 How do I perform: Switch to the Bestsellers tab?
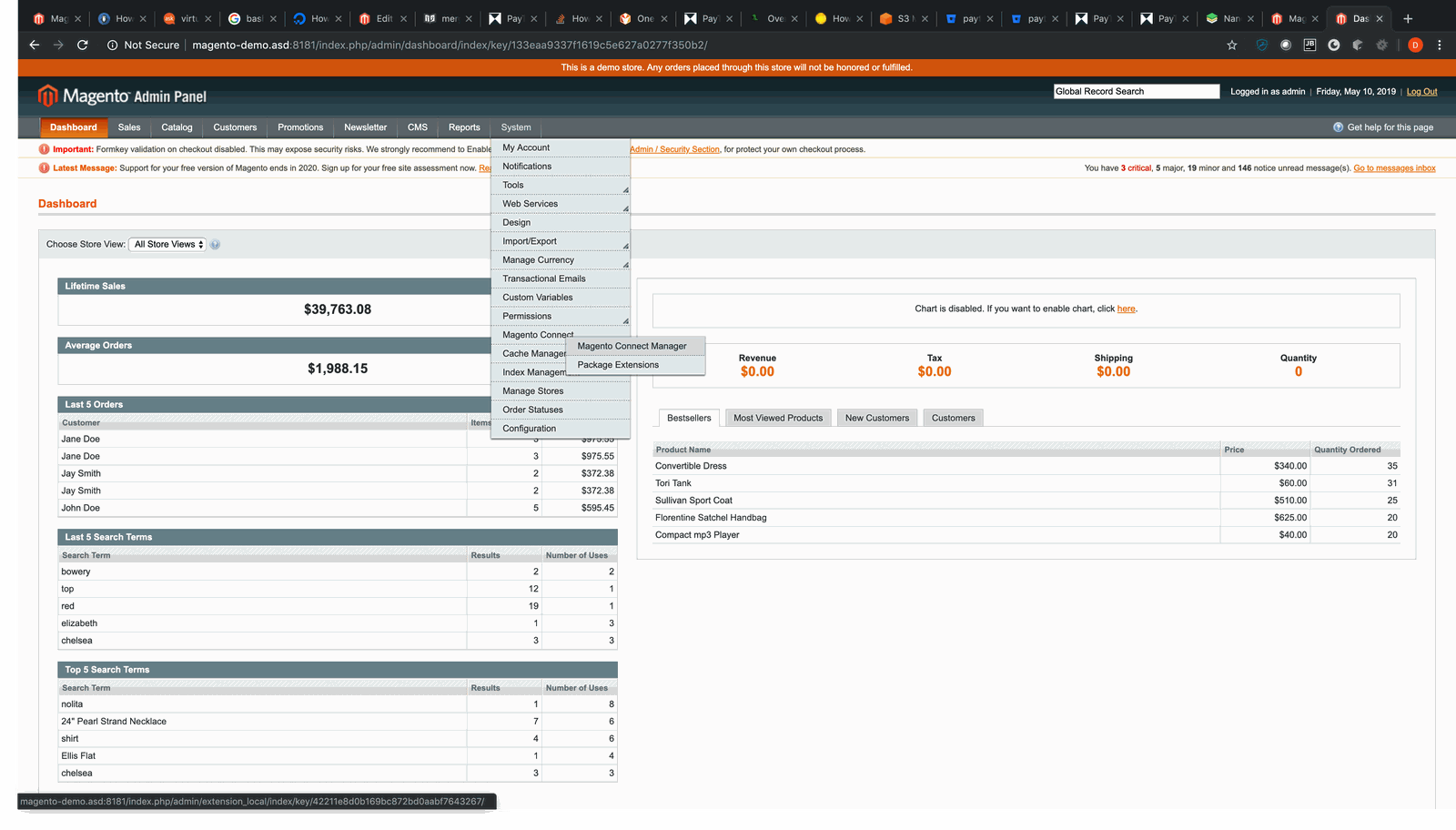[689, 418]
